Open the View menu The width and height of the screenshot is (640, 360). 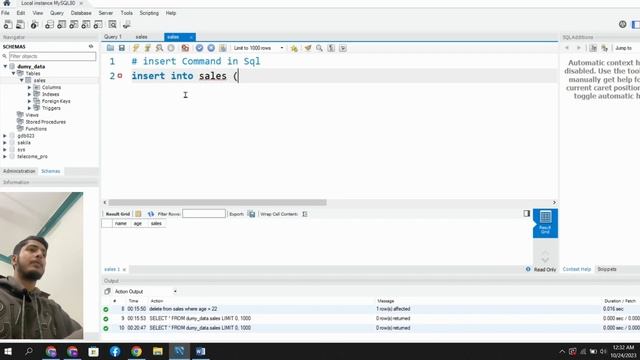coord(38,13)
